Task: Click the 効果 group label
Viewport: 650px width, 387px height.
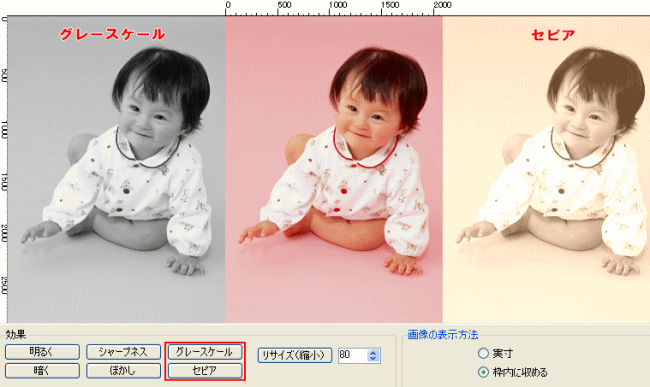Action: click(16, 335)
